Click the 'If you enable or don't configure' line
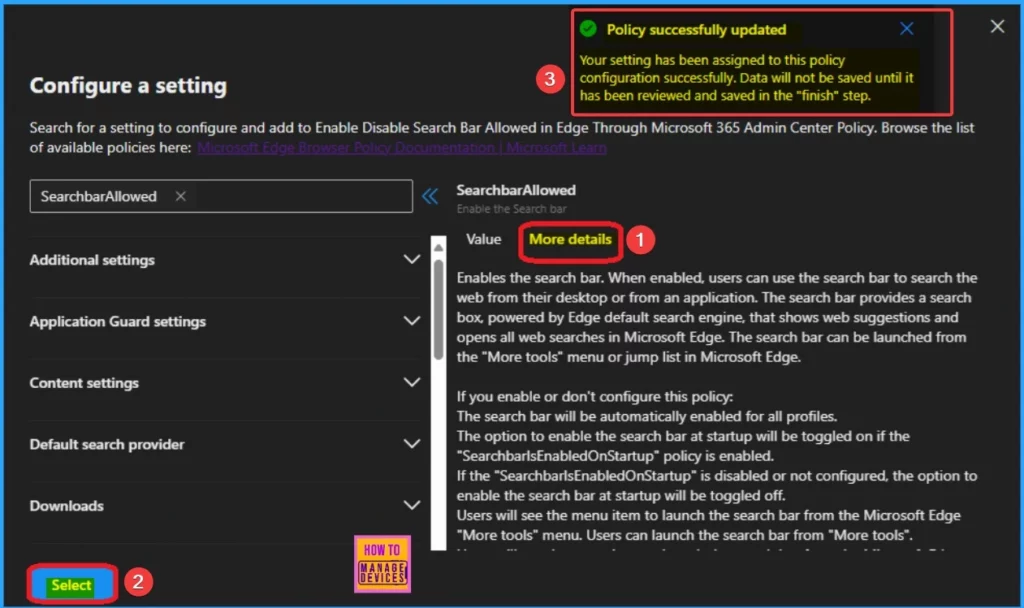 [595, 396]
